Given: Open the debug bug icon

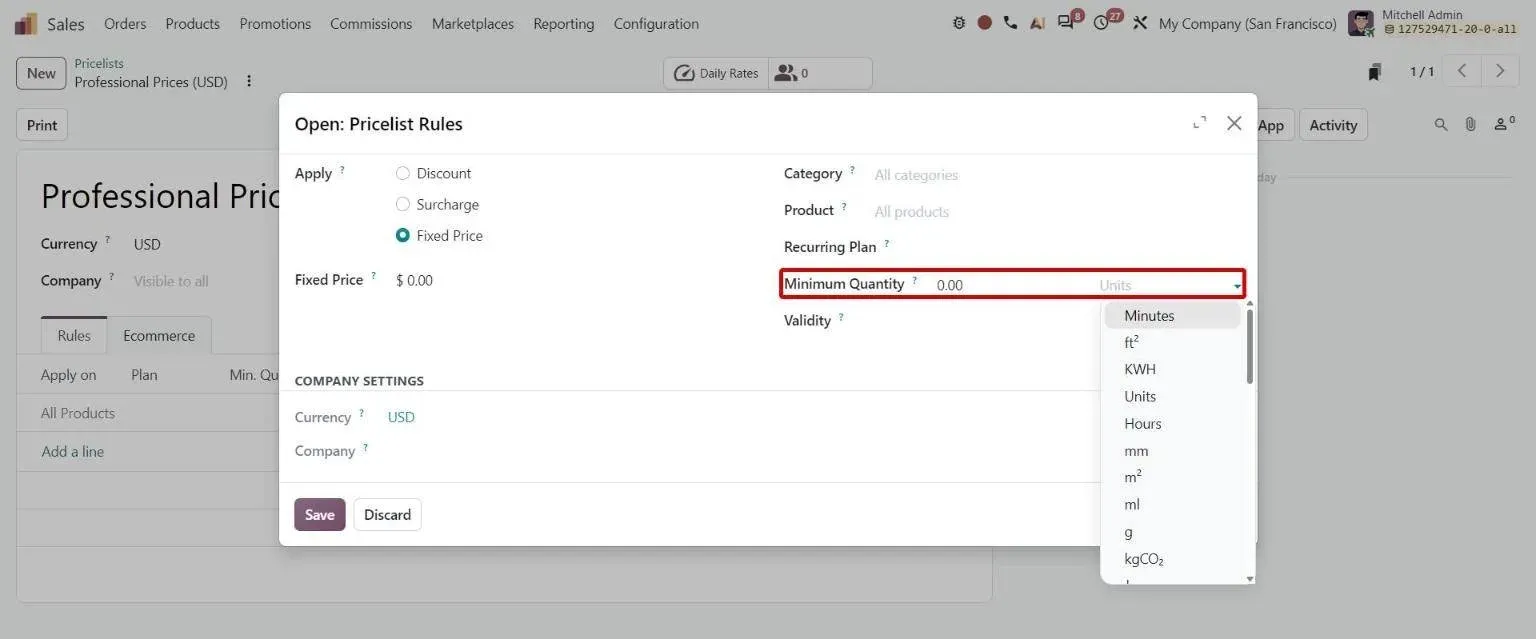Looking at the screenshot, I should click(x=959, y=23).
